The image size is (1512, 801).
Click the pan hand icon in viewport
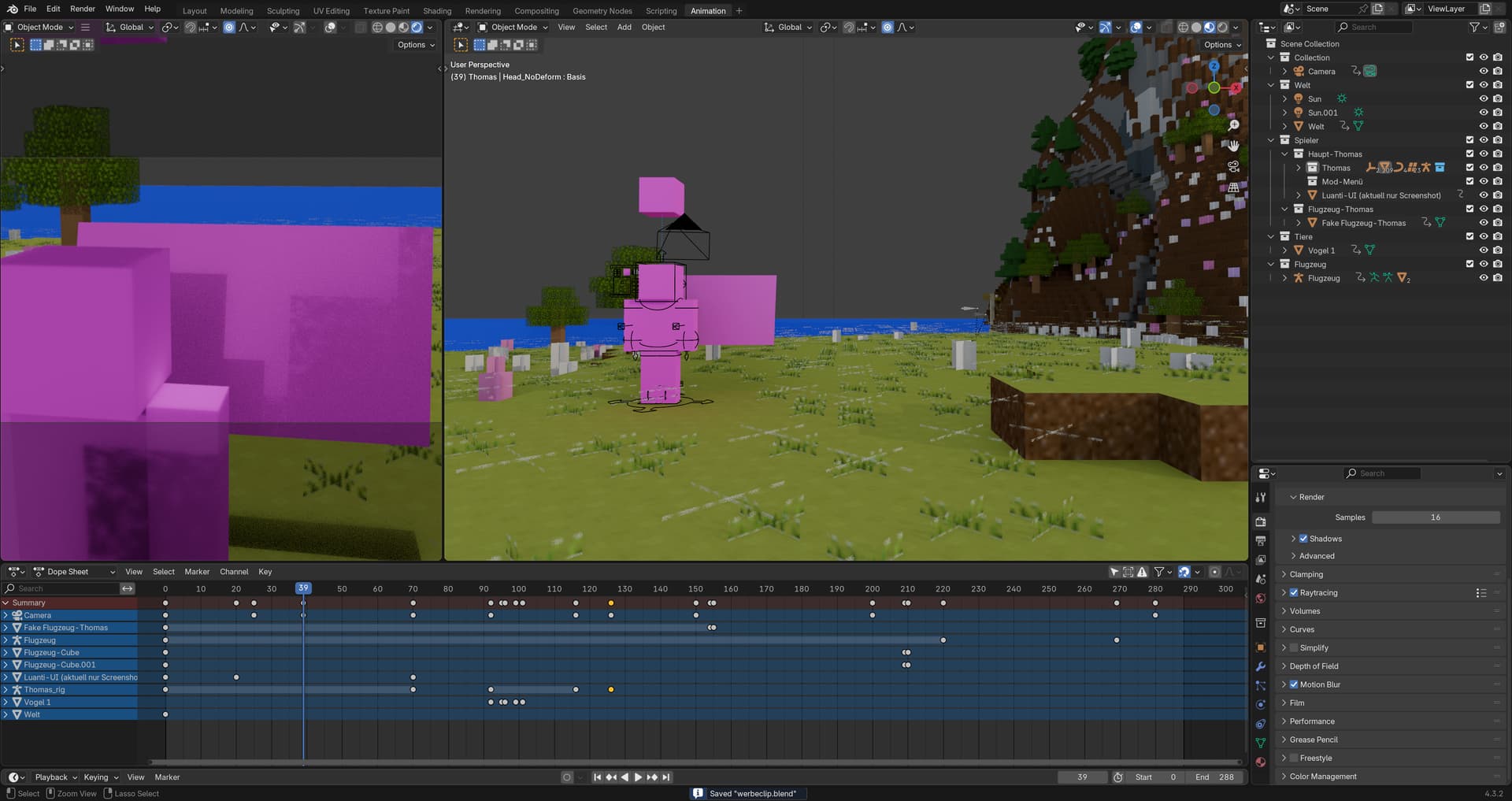1233,146
